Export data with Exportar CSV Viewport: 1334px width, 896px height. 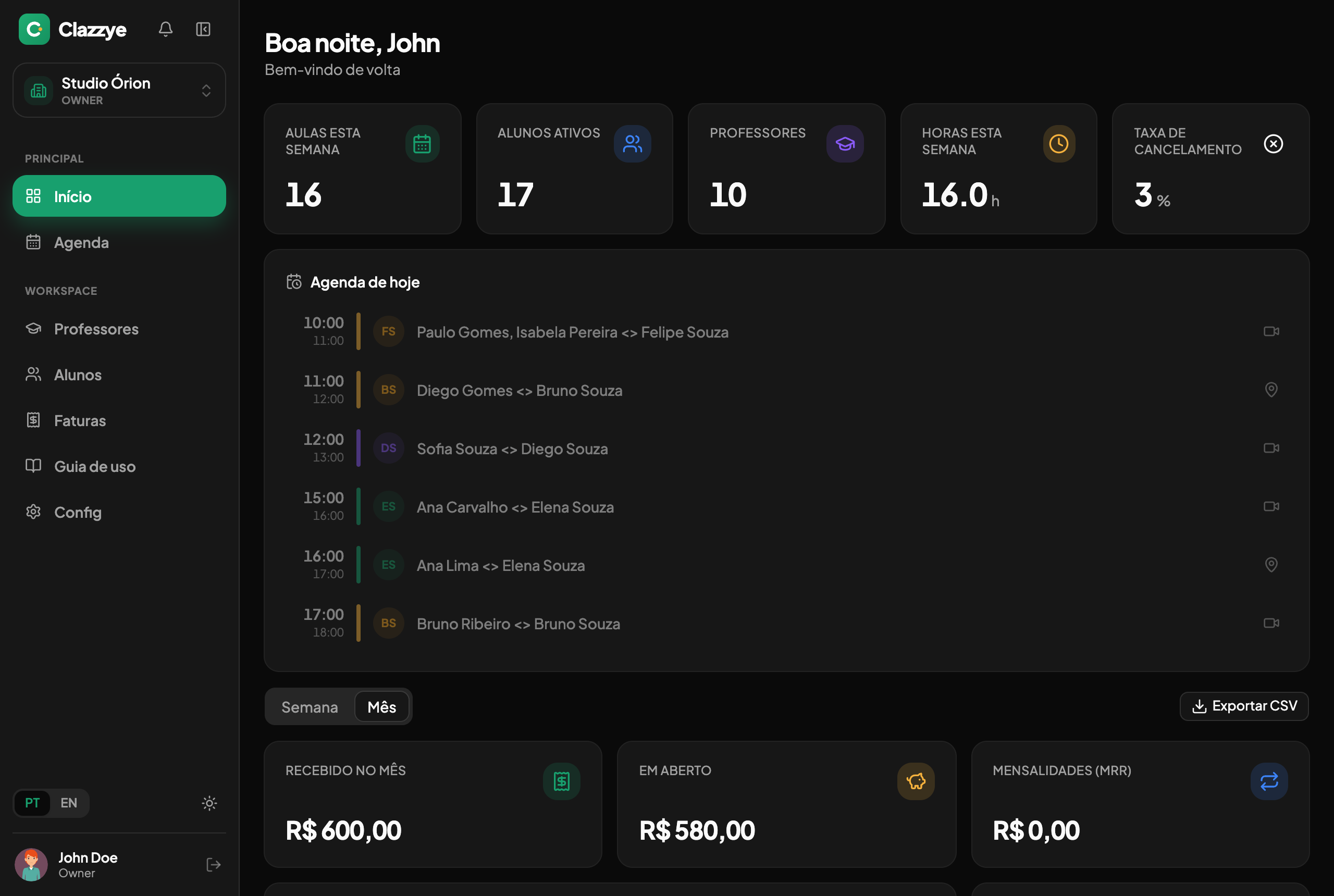[1244, 706]
